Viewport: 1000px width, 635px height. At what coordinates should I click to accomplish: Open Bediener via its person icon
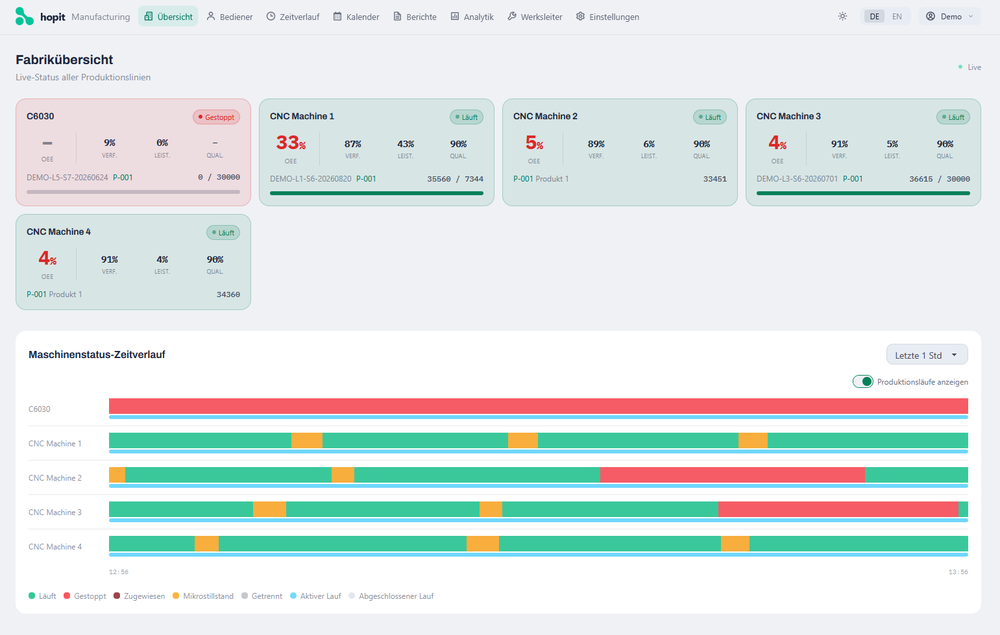pyautogui.click(x=211, y=17)
